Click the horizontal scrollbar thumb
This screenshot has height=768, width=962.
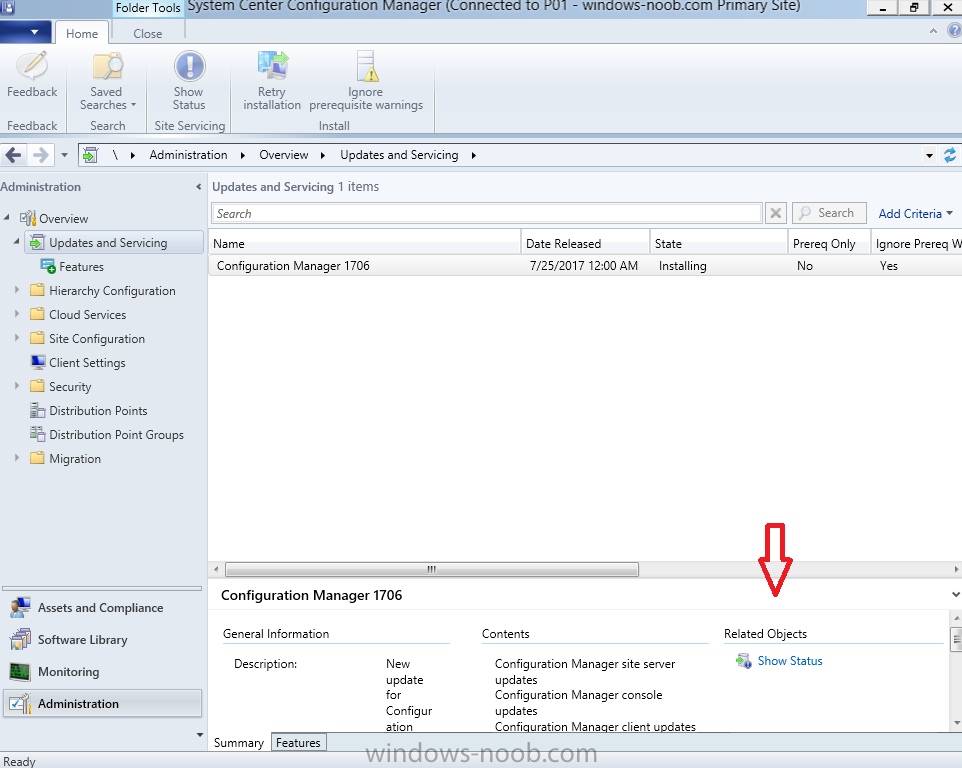click(x=432, y=569)
